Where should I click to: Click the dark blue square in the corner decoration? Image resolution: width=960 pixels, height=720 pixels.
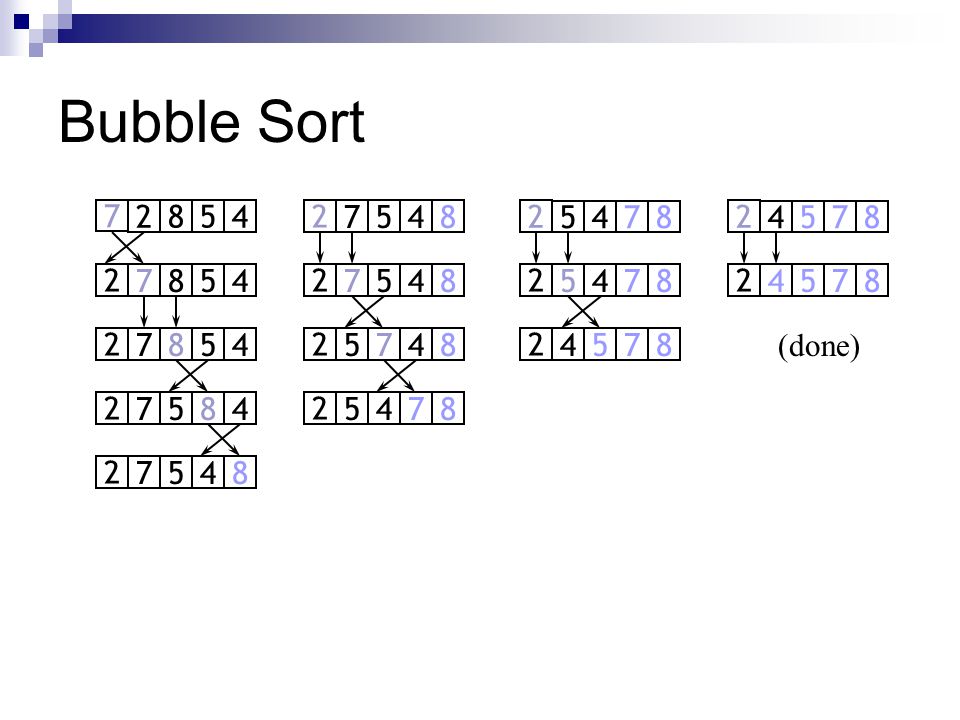click(x=22, y=22)
